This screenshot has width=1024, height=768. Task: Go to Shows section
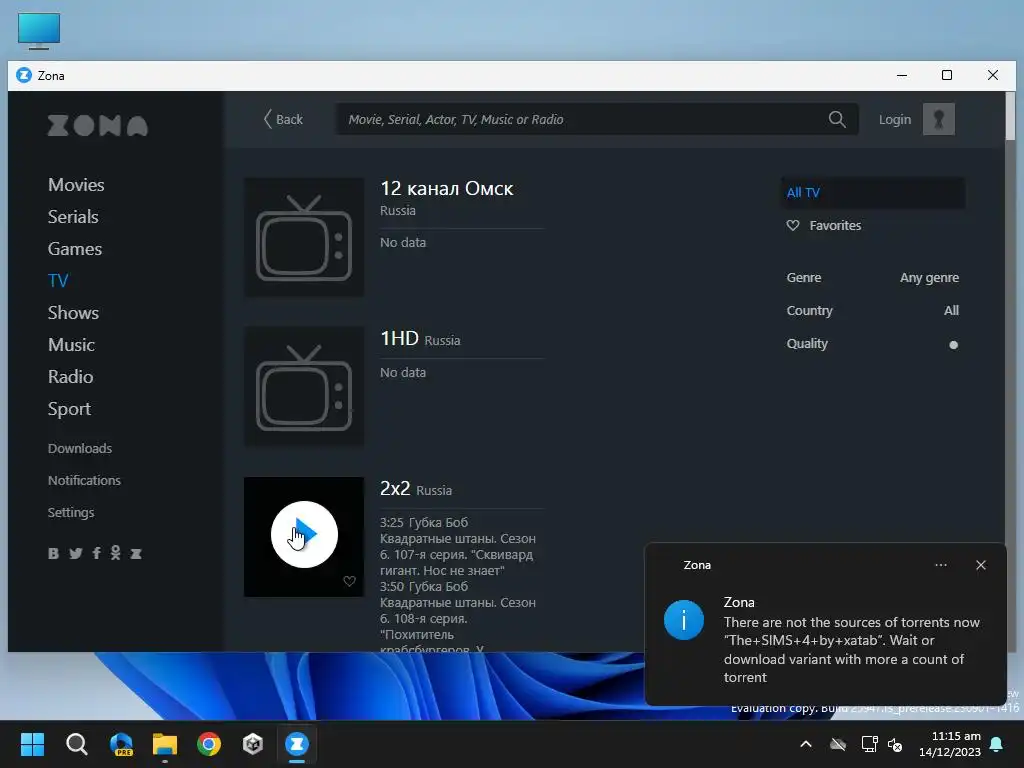pos(73,313)
